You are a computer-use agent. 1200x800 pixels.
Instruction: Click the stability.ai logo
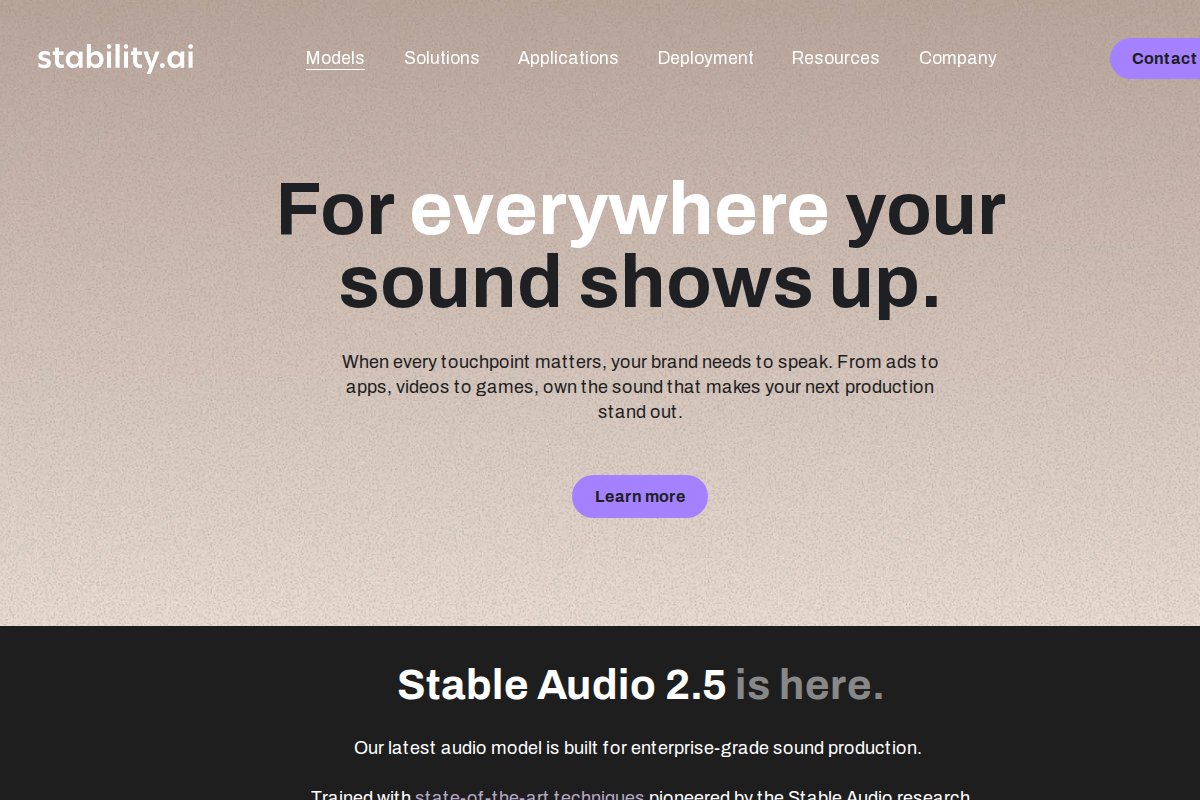pos(116,57)
